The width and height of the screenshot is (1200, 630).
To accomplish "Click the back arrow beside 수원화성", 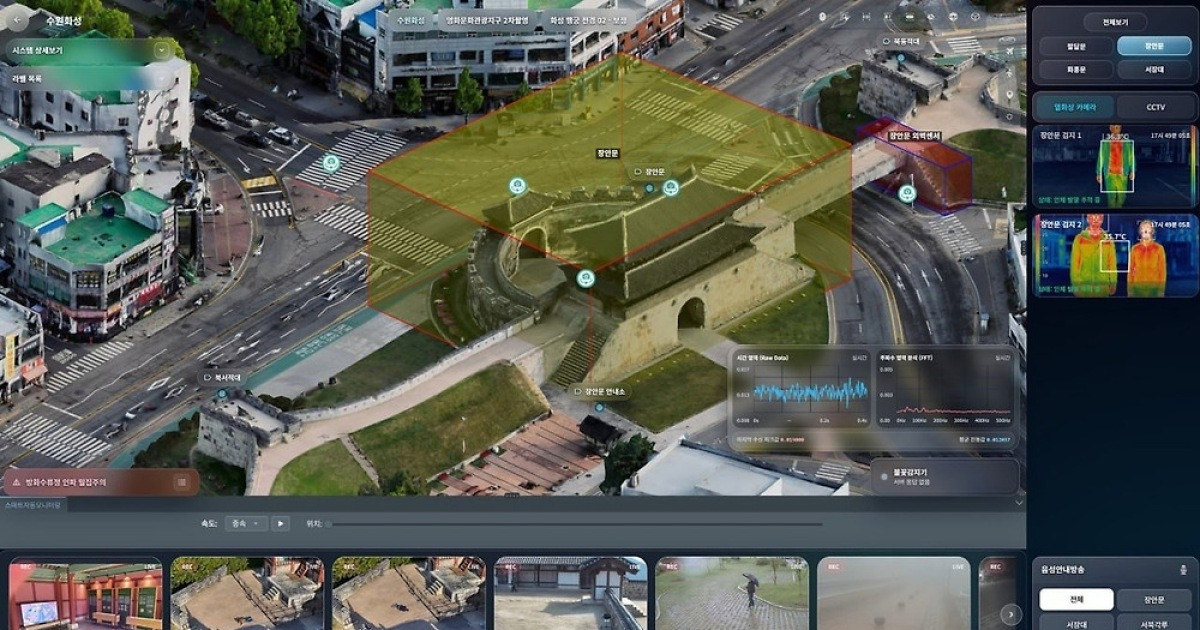I will [x=19, y=19].
